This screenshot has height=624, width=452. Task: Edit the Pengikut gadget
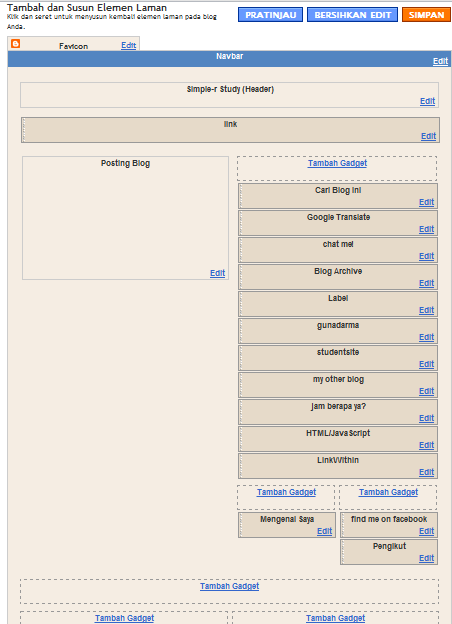pos(426,558)
